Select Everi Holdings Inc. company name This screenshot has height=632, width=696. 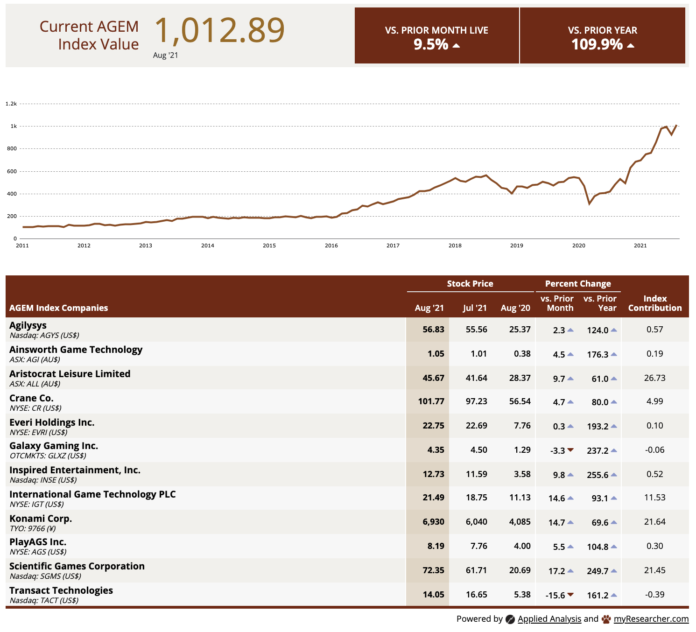coord(51,422)
